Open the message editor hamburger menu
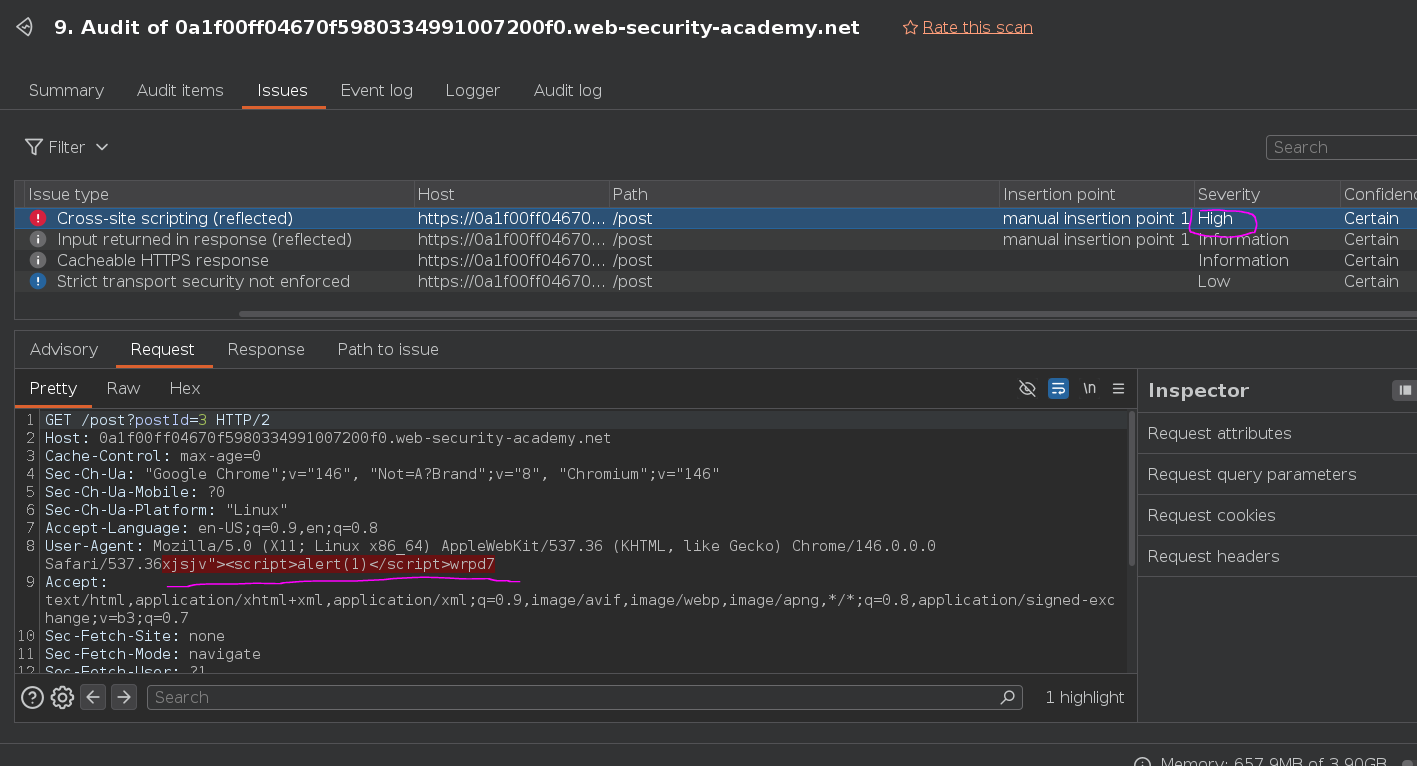Image resolution: width=1417 pixels, height=766 pixels. (1119, 388)
